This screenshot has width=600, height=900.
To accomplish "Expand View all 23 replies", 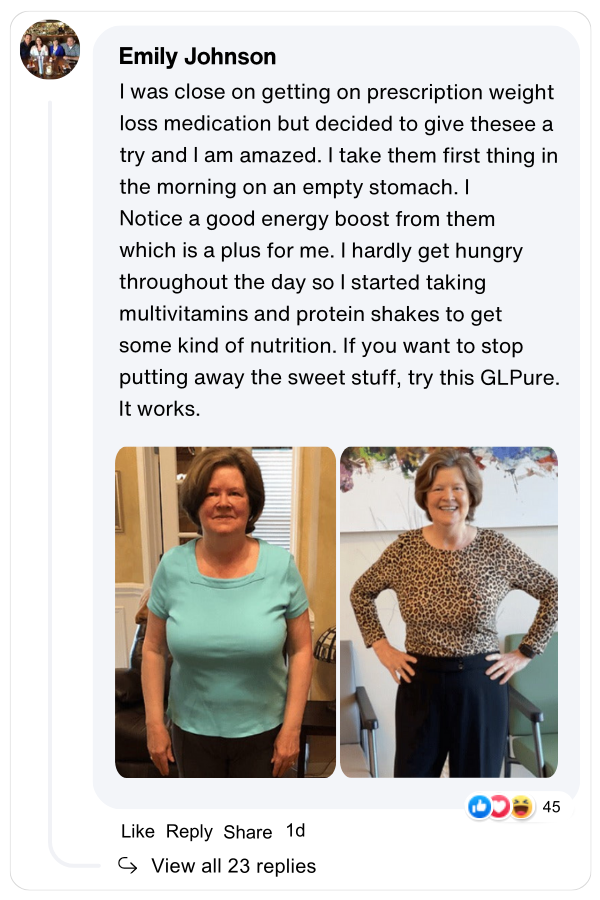I will click(x=233, y=866).
